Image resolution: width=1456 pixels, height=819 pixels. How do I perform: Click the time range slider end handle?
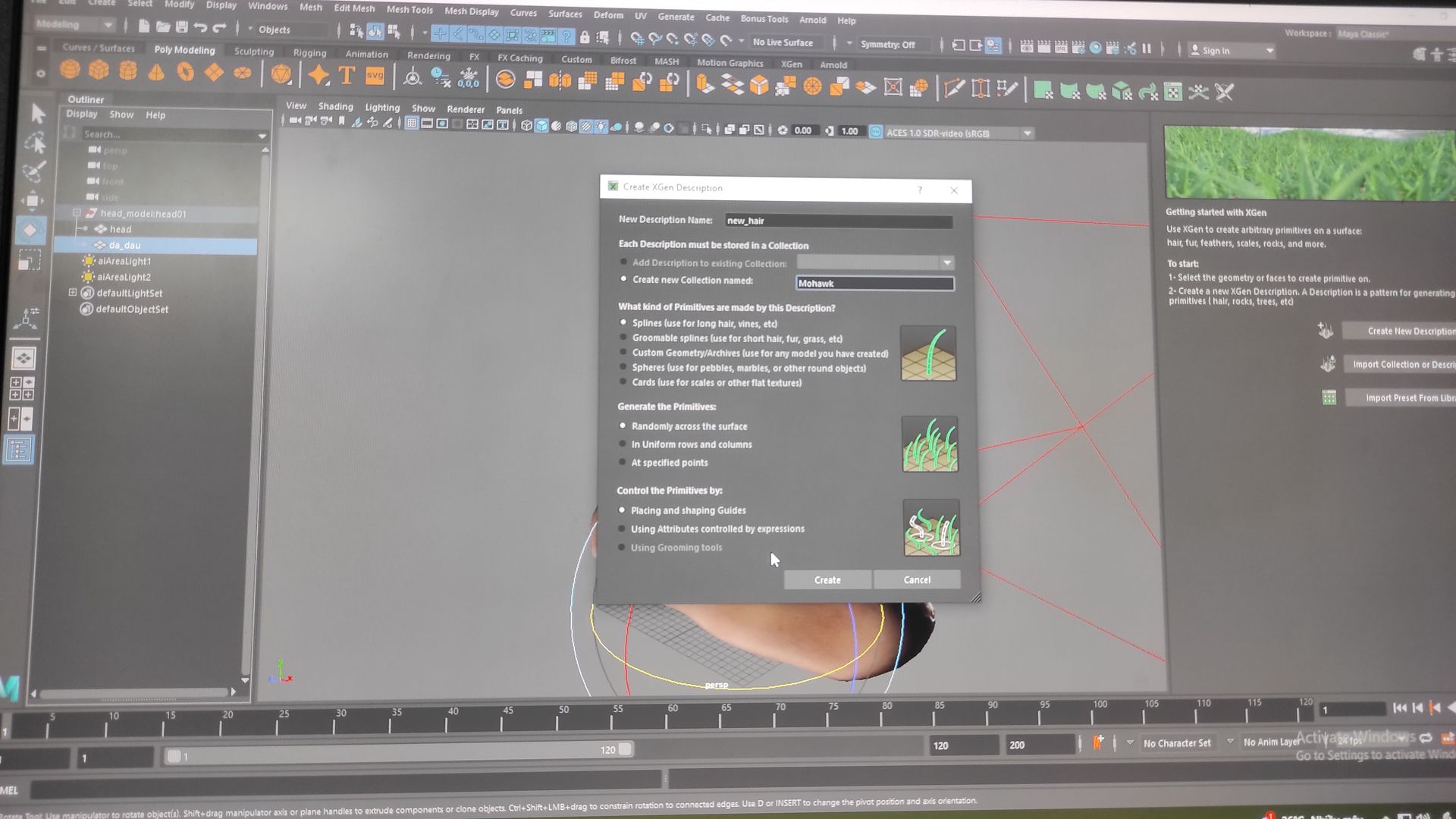click(x=625, y=749)
